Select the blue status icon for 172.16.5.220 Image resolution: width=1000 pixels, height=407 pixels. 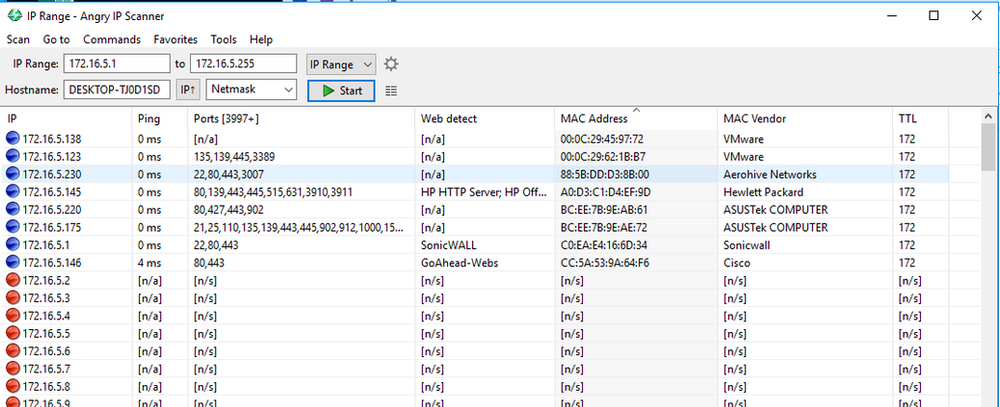[x=13, y=209]
